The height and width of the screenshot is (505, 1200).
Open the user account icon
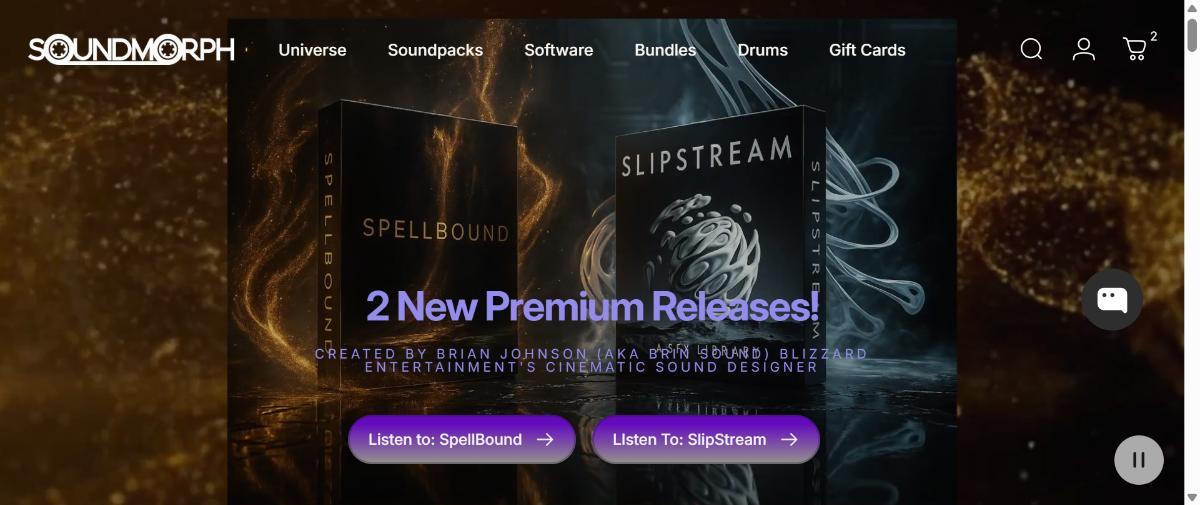1084,49
